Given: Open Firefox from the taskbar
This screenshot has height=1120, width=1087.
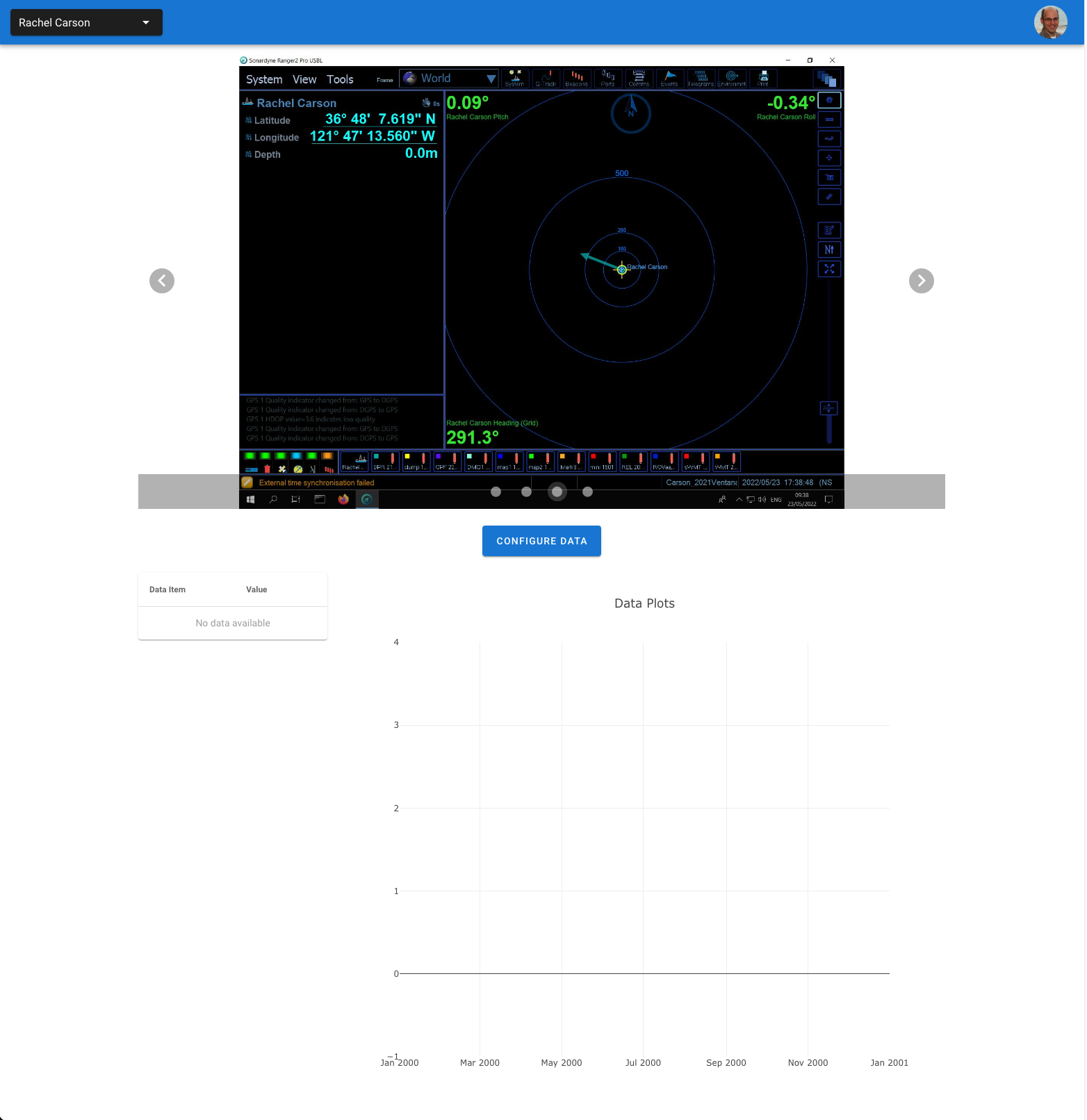Looking at the screenshot, I should tap(343, 499).
